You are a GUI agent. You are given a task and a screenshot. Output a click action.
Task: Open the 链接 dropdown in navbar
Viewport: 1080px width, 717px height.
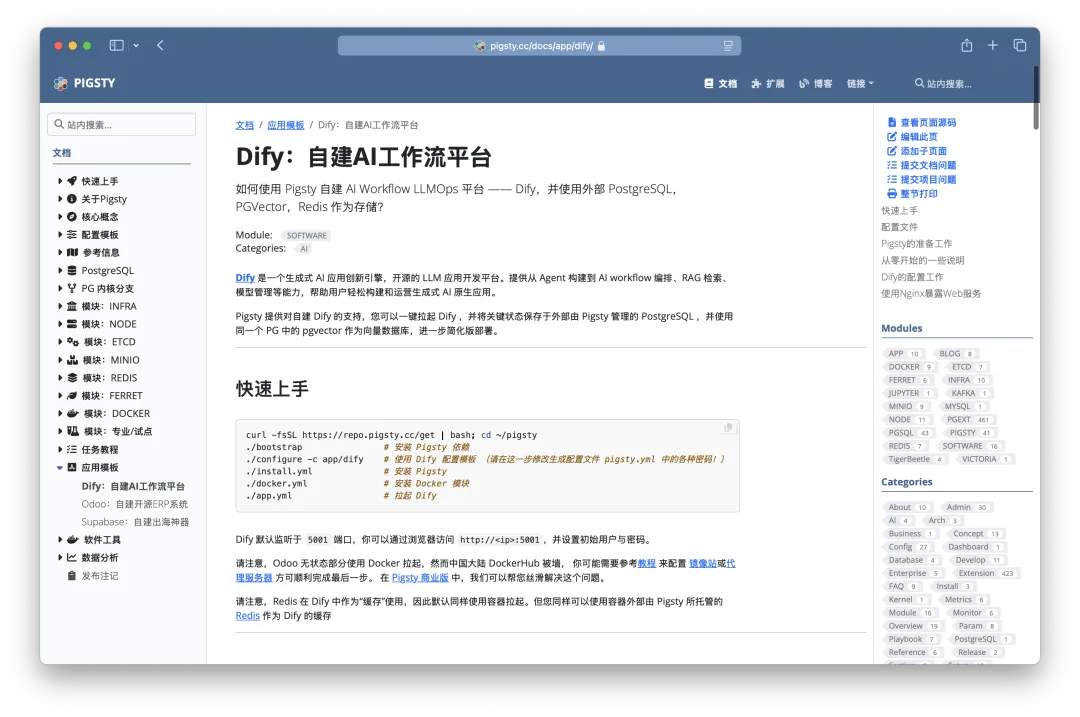coord(860,83)
